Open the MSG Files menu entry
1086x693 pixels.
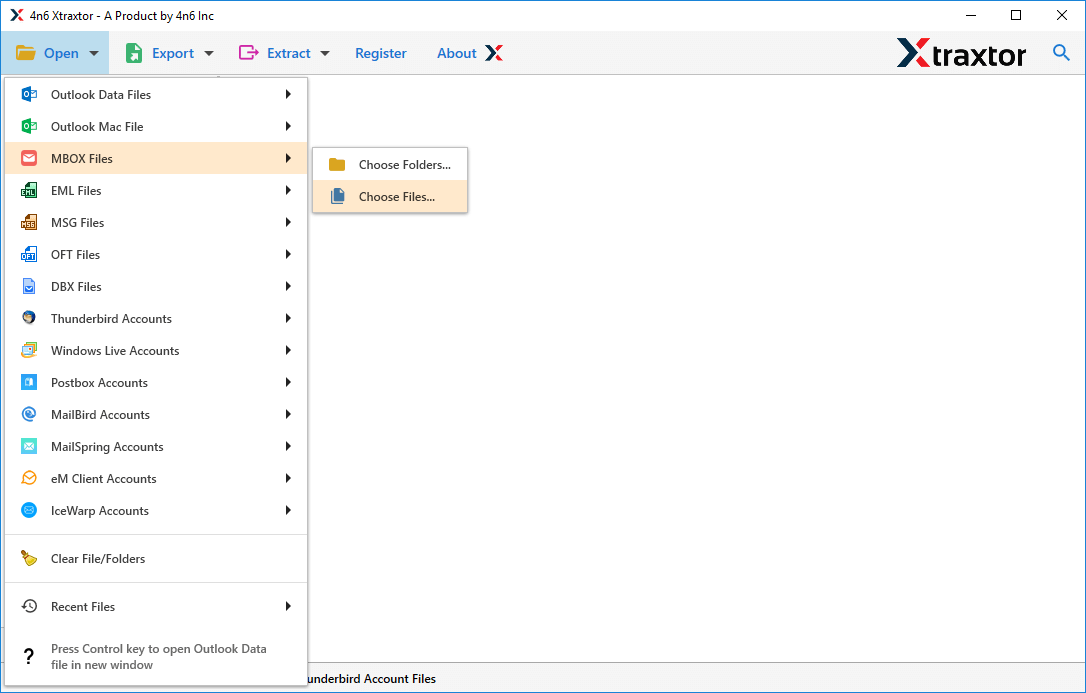[78, 223]
